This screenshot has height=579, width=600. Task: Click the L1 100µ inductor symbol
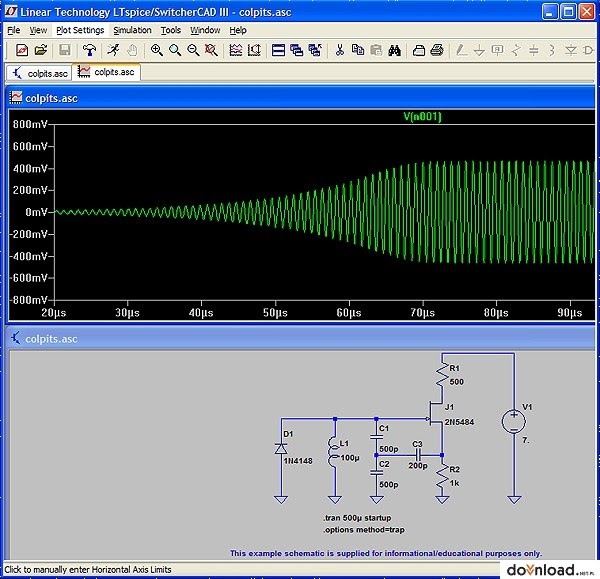pos(334,452)
